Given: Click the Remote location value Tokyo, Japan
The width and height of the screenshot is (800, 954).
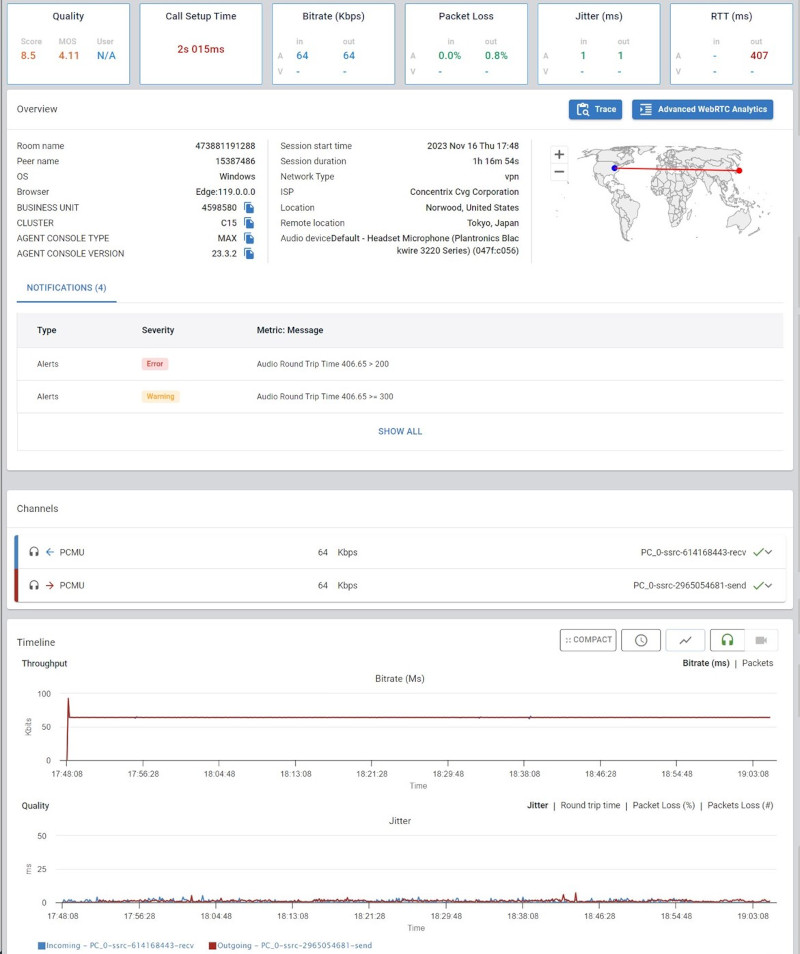Looking at the screenshot, I should (x=493, y=223).
